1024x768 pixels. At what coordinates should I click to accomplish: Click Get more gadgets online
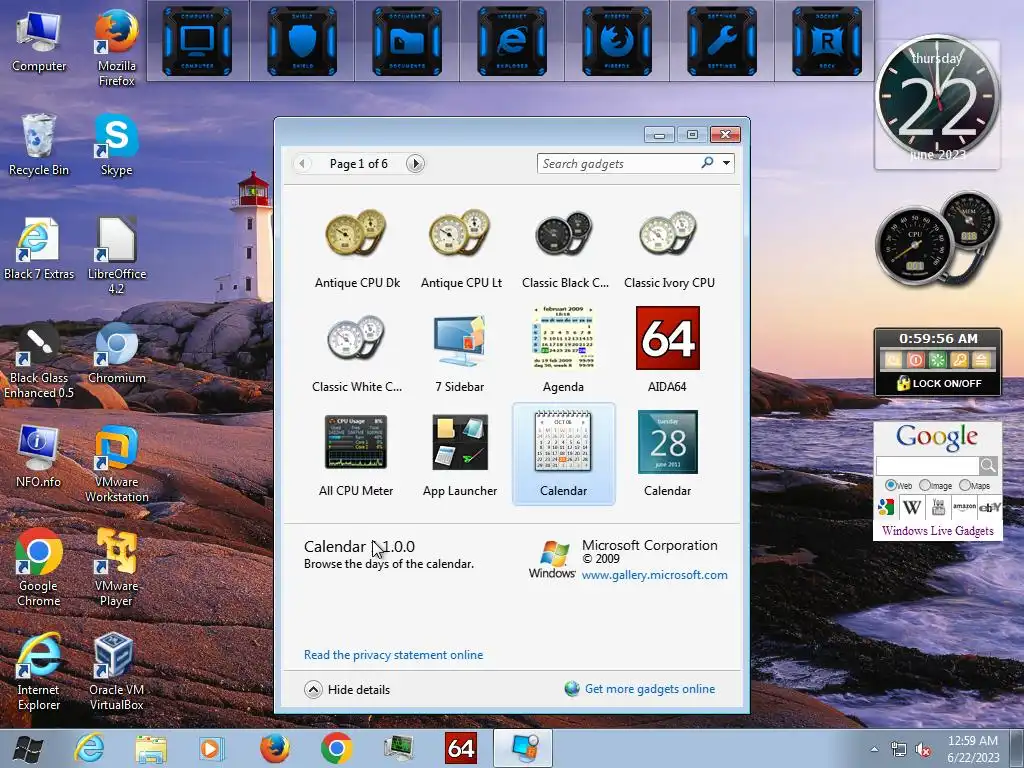(650, 689)
